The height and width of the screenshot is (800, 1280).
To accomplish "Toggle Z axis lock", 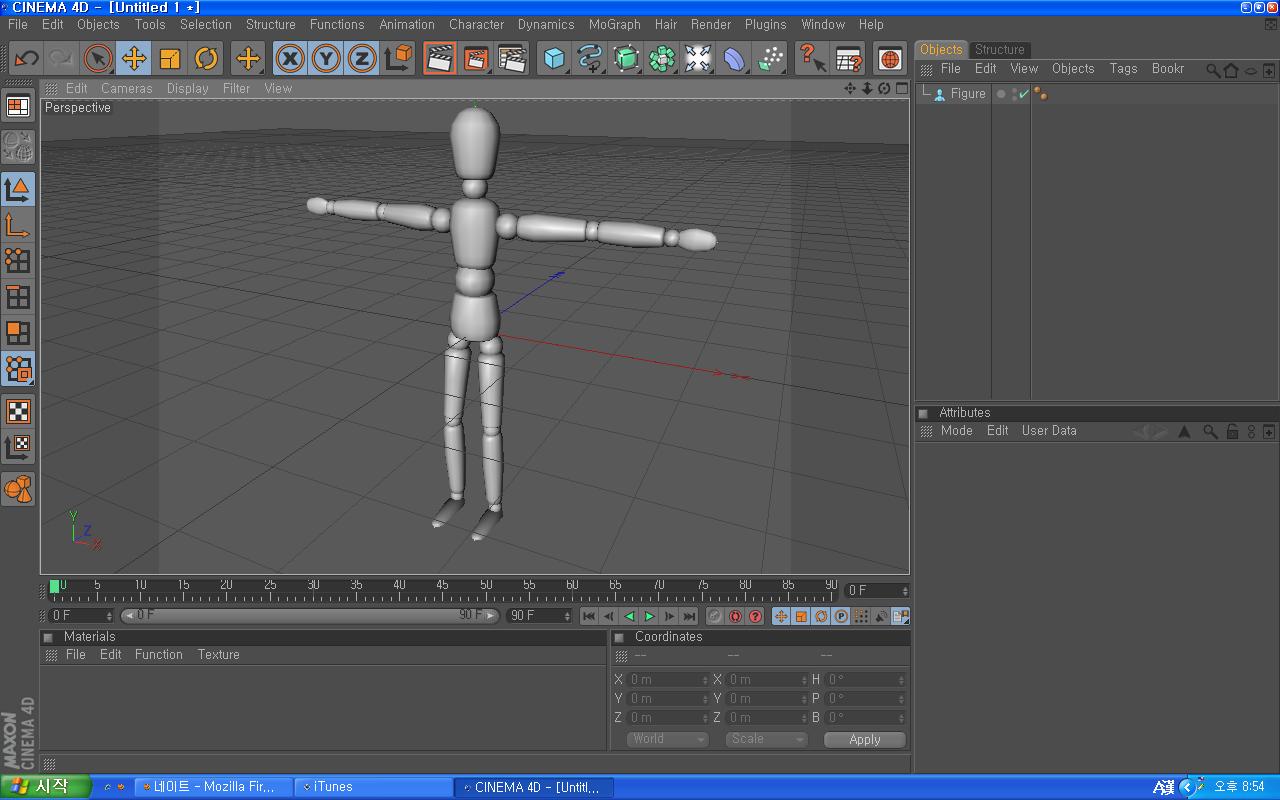I will 362,59.
